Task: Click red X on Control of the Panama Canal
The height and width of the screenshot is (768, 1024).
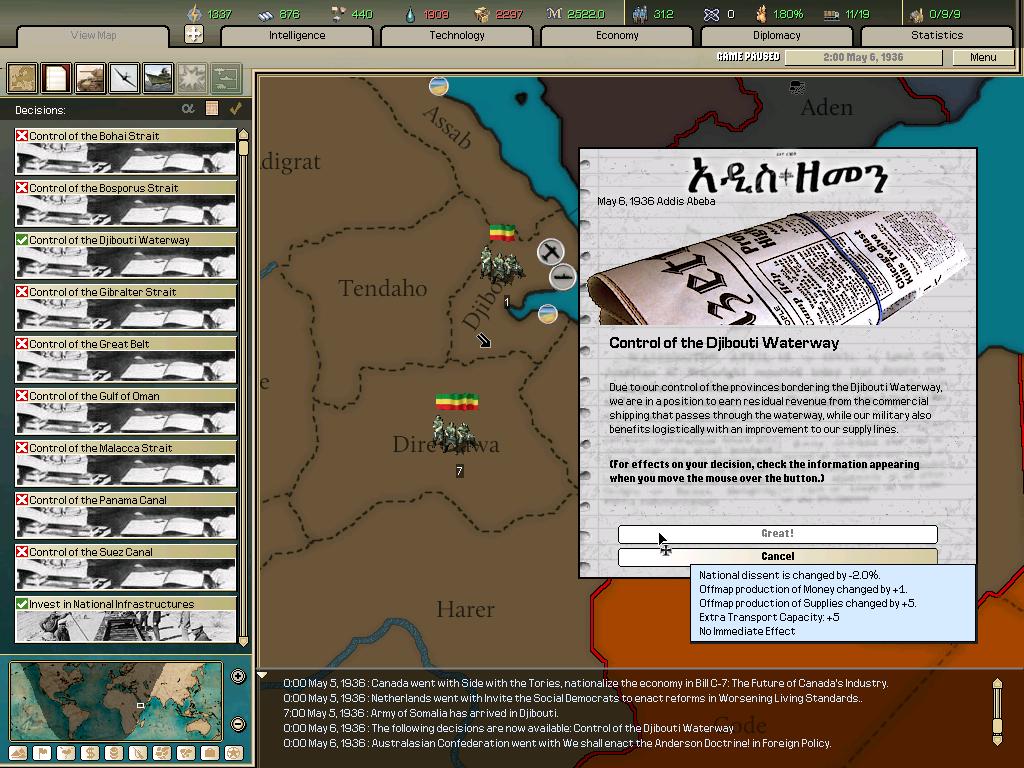Action: pos(22,500)
